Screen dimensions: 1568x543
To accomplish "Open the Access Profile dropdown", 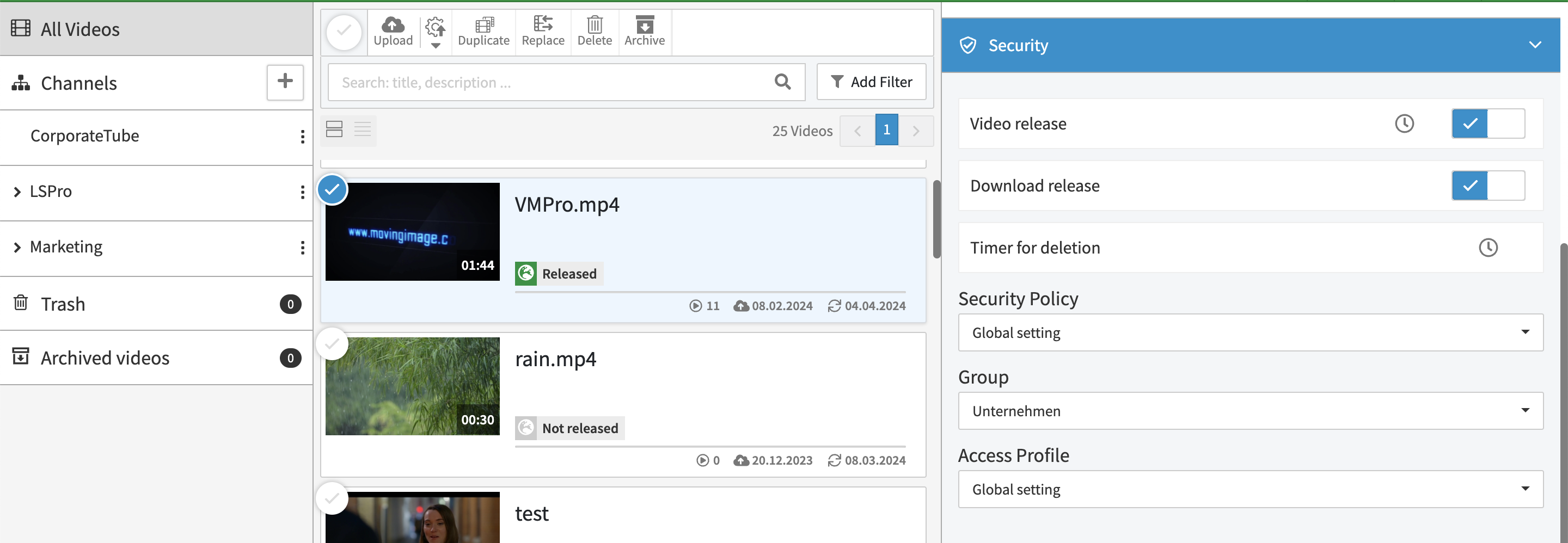I will coord(1250,490).
